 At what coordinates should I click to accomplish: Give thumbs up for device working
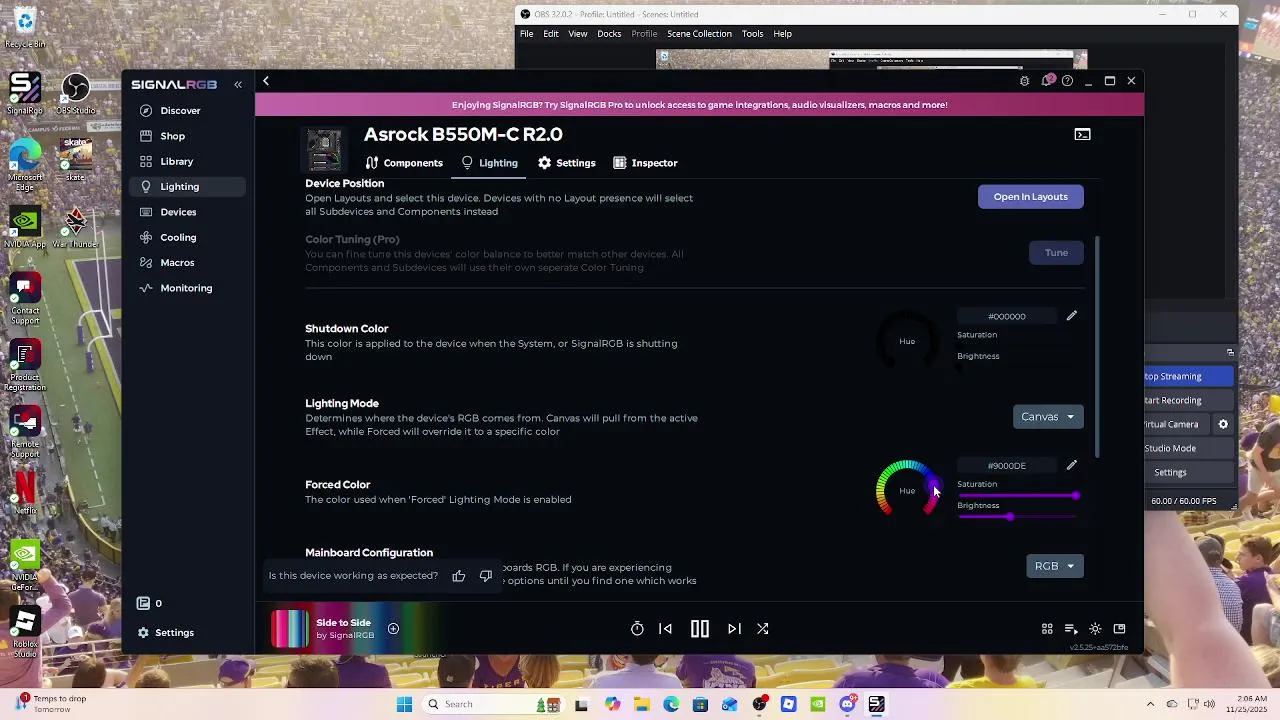[459, 576]
